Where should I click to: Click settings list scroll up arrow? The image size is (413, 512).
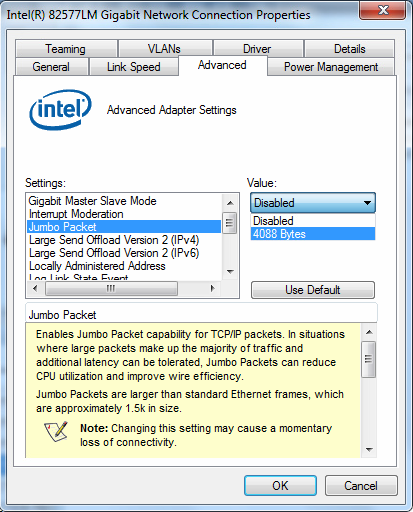point(230,203)
